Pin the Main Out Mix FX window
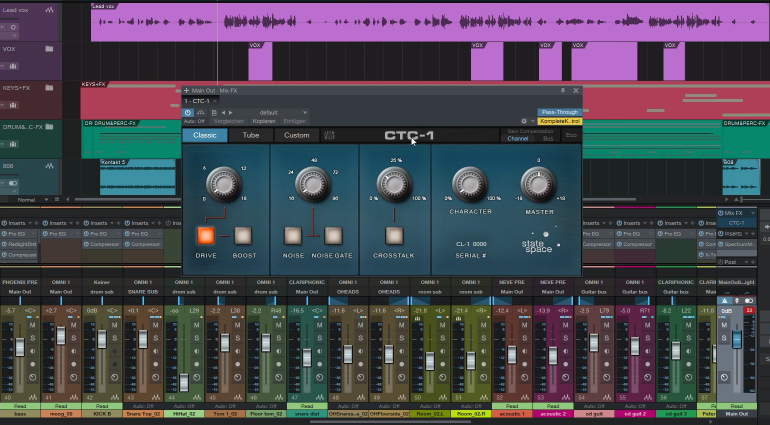The height and width of the screenshot is (425, 770). 563,90
